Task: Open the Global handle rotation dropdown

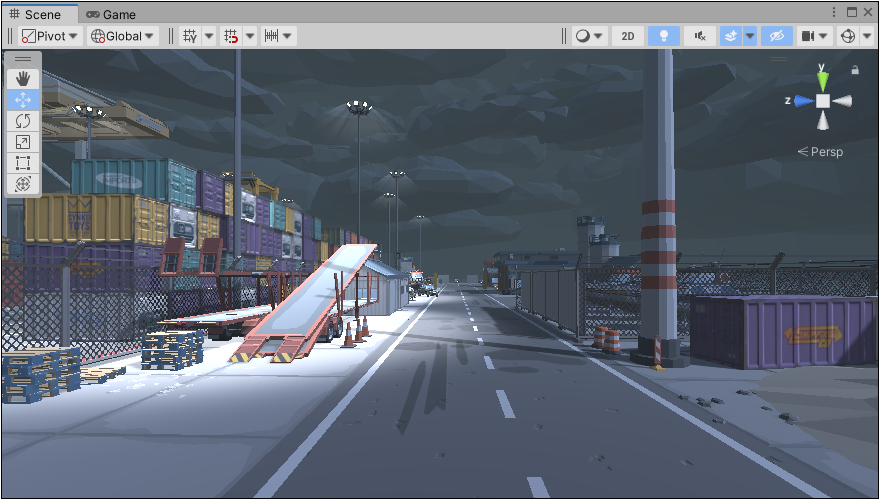Action: click(123, 36)
